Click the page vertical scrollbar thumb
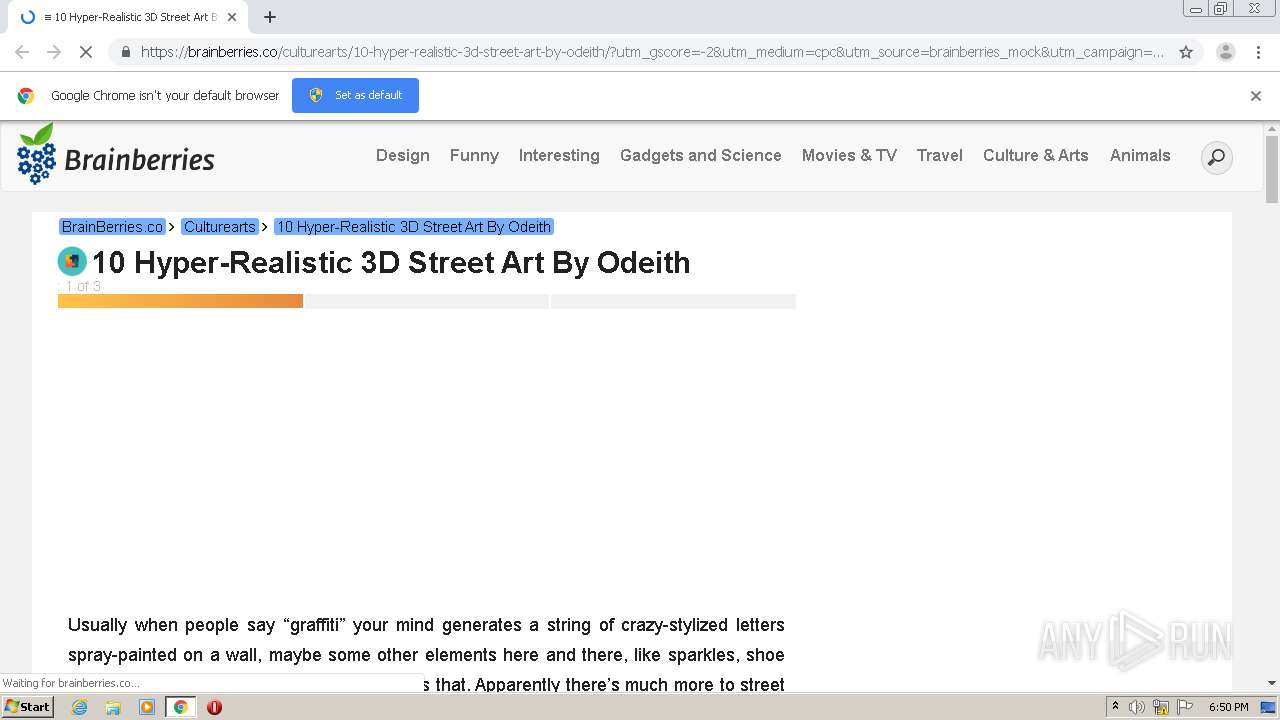The height and width of the screenshot is (720, 1280). point(1272,169)
